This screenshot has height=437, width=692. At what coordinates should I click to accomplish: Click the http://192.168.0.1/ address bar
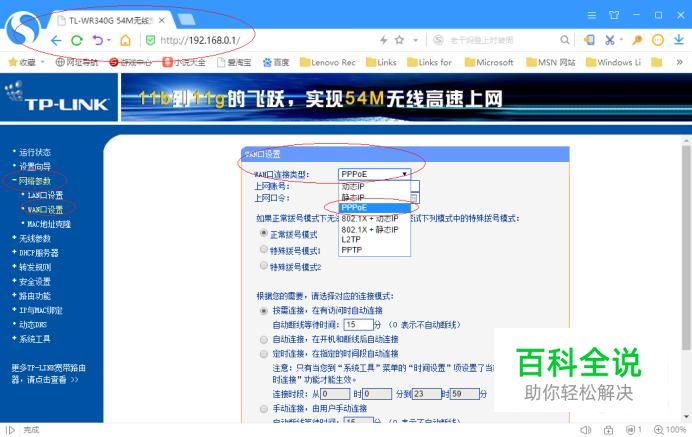click(x=200, y=41)
